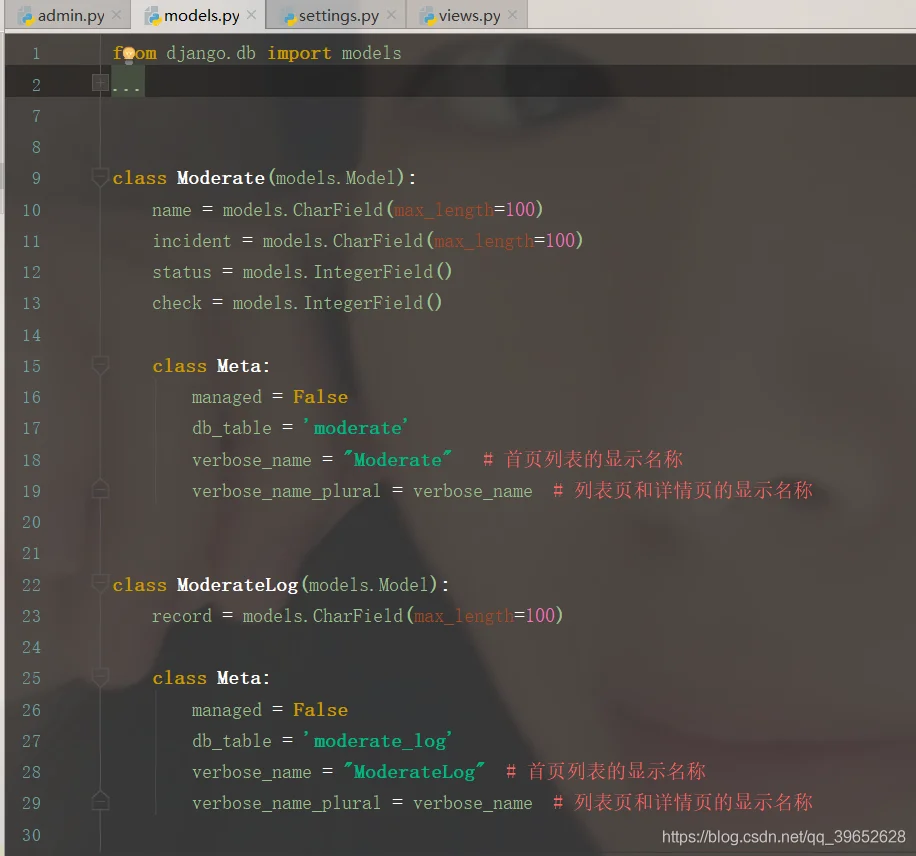916x856 pixels.
Task: Click the 'incident' field definition on line 11
Action: pos(367,240)
